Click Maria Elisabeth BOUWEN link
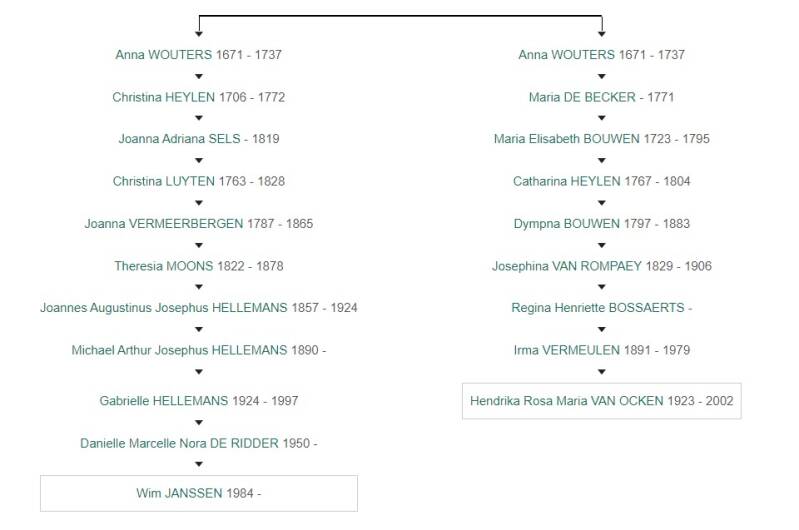 coord(601,139)
